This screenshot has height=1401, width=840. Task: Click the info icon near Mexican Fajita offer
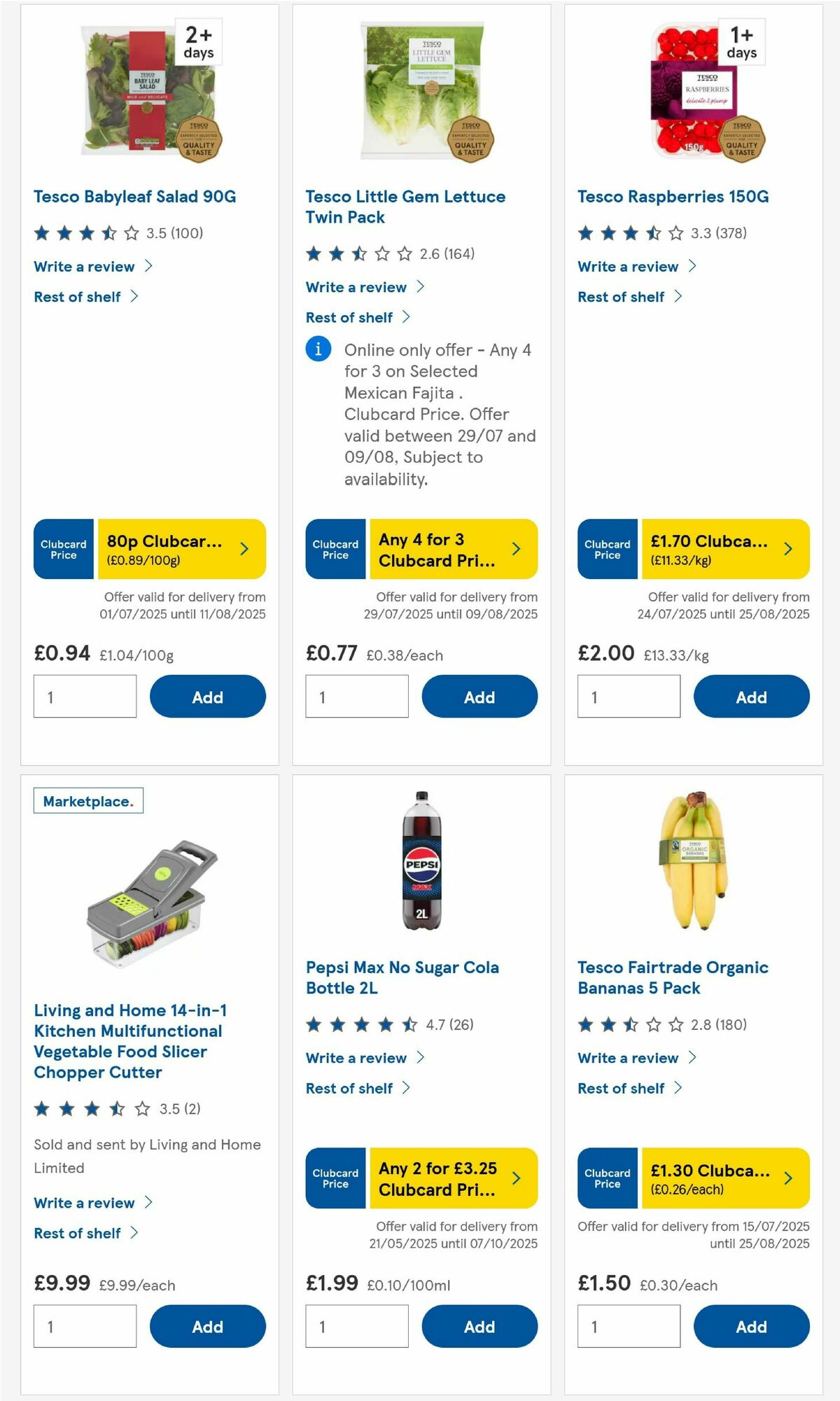point(318,349)
